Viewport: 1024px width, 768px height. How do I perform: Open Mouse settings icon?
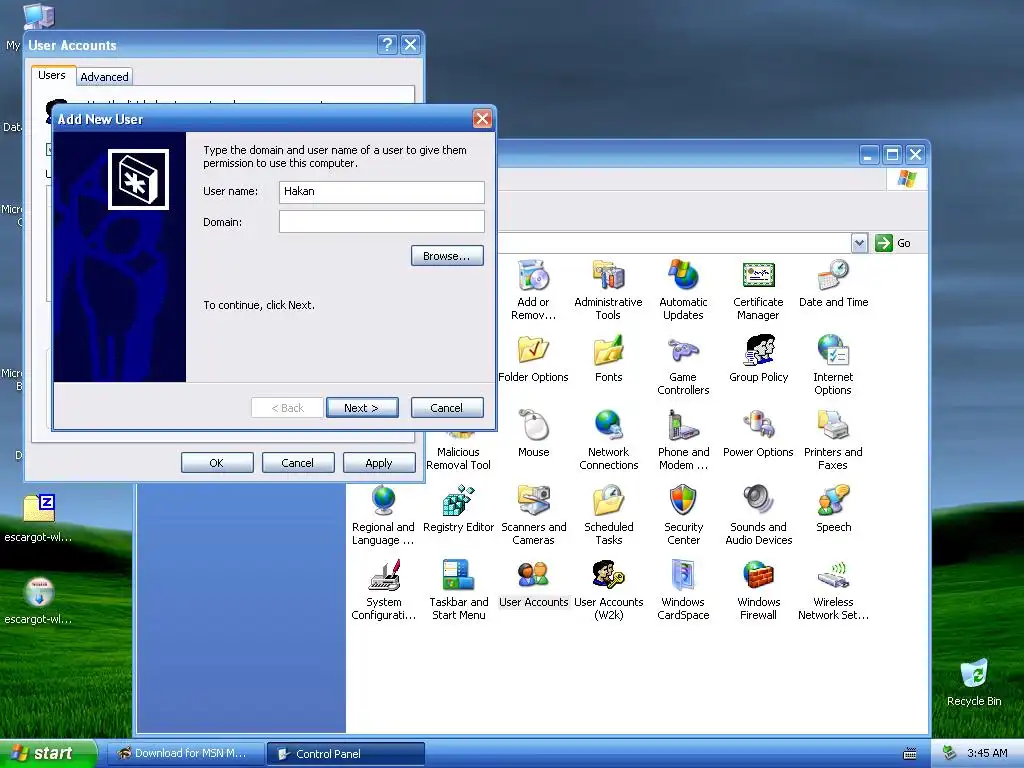click(533, 434)
